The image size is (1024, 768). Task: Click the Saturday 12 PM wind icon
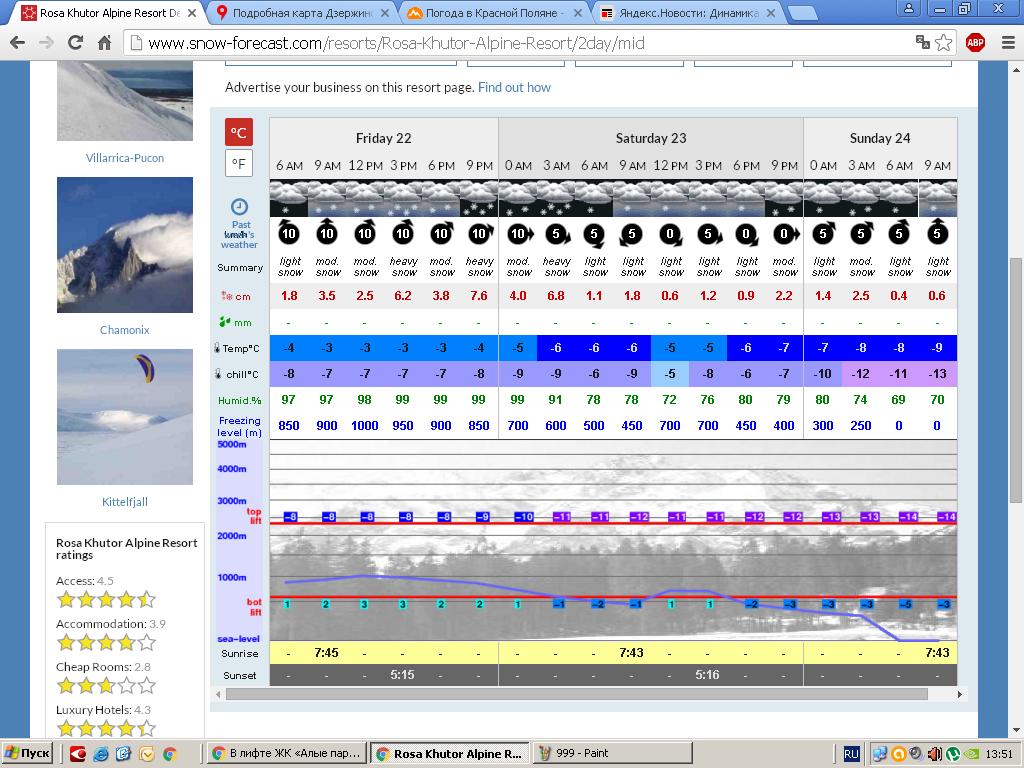coord(670,234)
